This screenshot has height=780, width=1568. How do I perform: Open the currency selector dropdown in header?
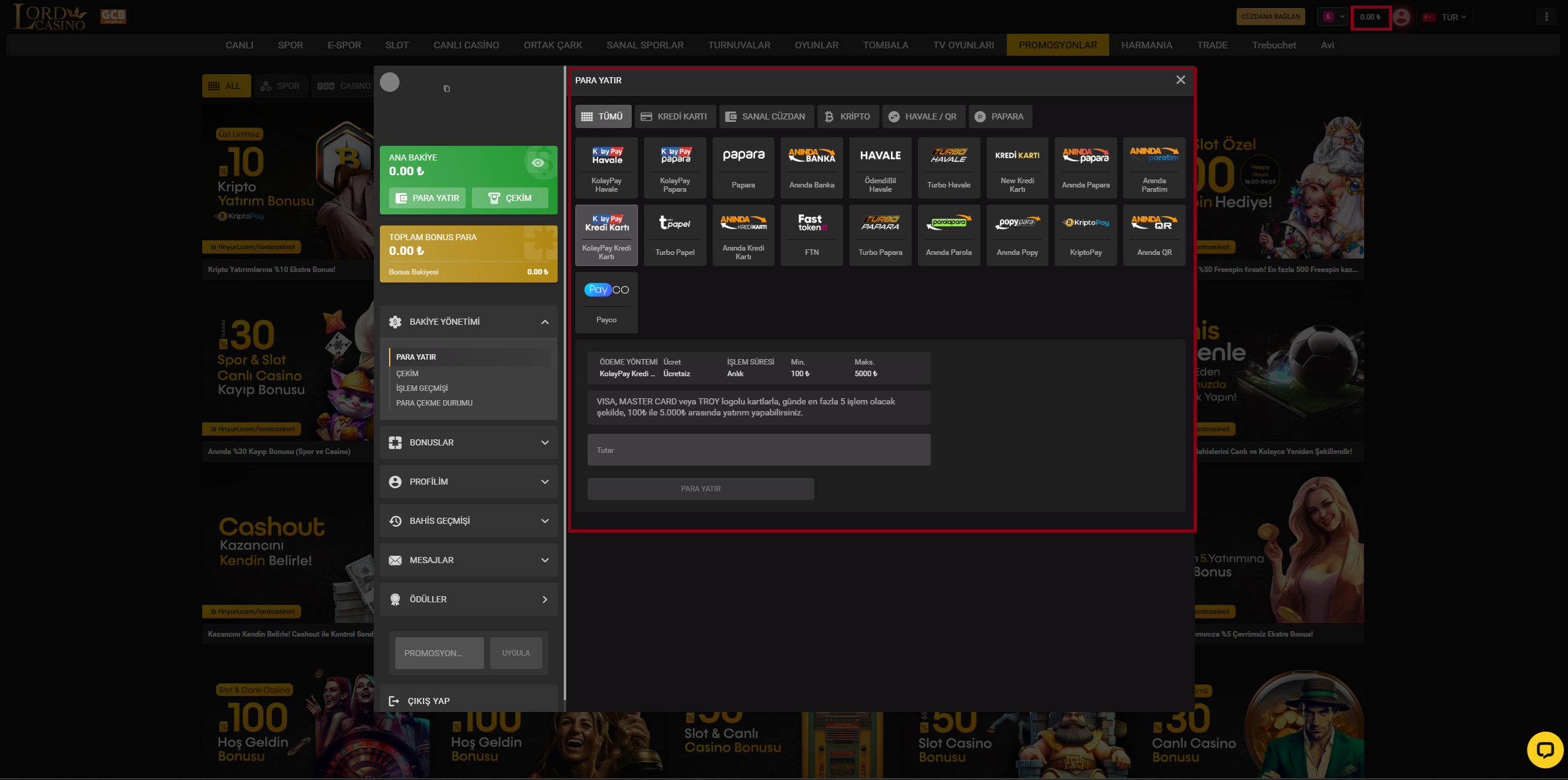point(1333,17)
